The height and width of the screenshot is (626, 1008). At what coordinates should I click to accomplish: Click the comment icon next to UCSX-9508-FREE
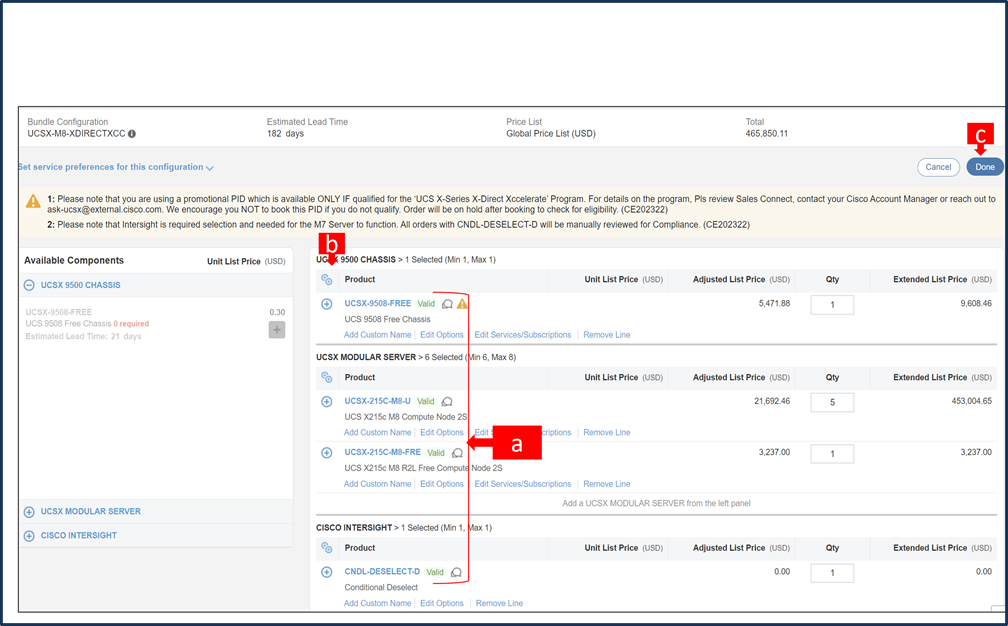pyautogui.click(x=447, y=304)
